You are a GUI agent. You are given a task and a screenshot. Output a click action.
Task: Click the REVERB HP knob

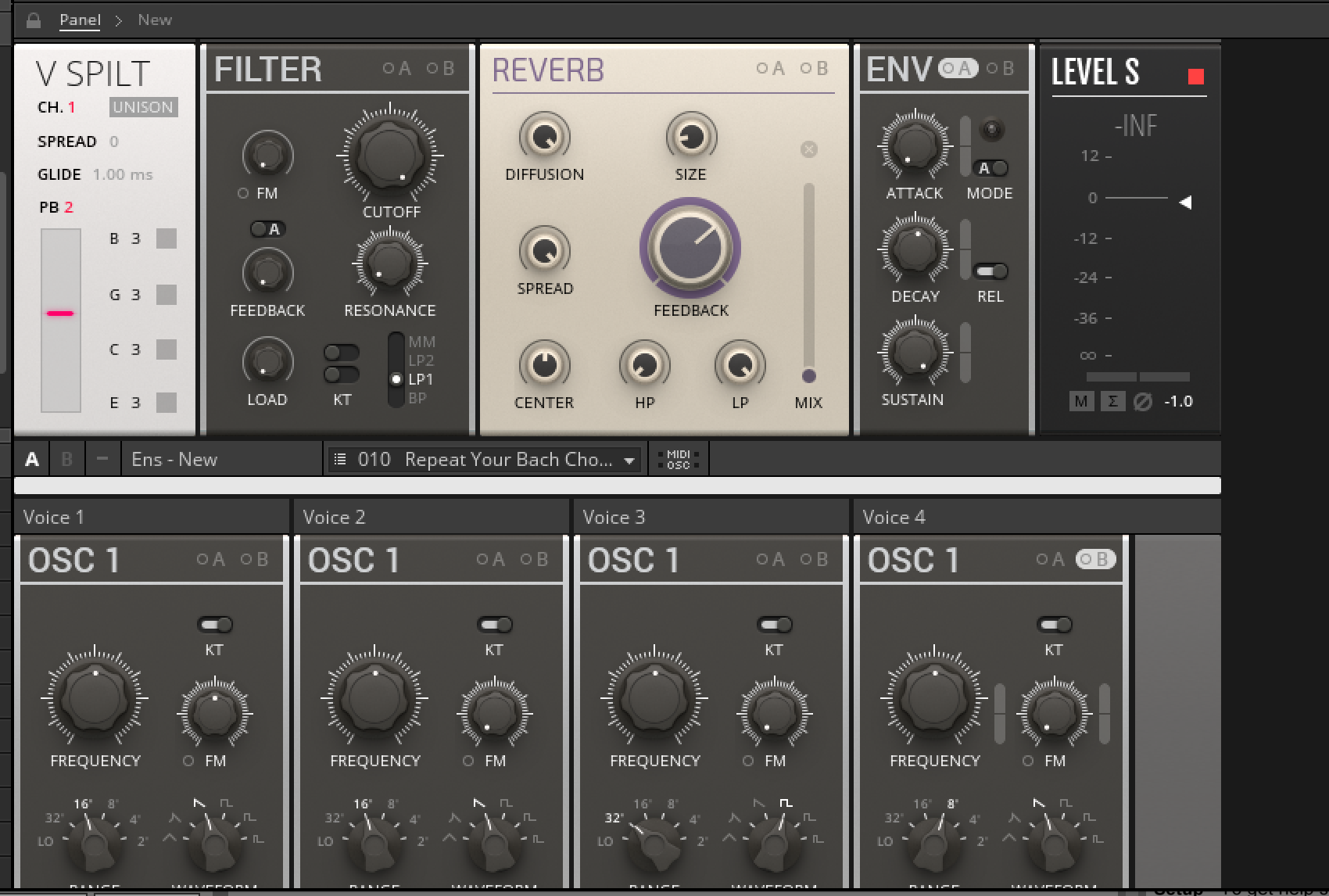point(644,364)
